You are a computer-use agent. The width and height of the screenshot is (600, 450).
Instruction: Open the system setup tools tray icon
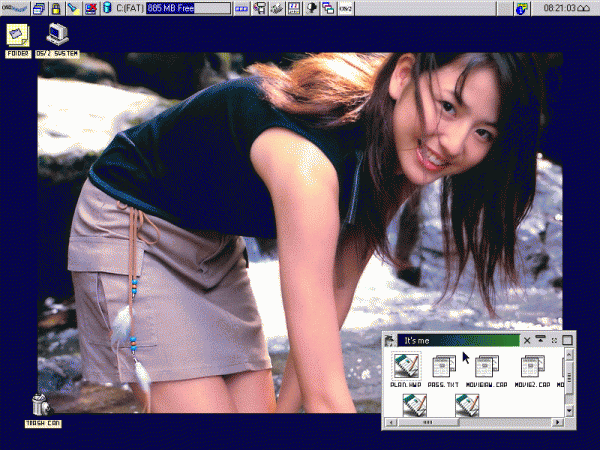coord(277,8)
